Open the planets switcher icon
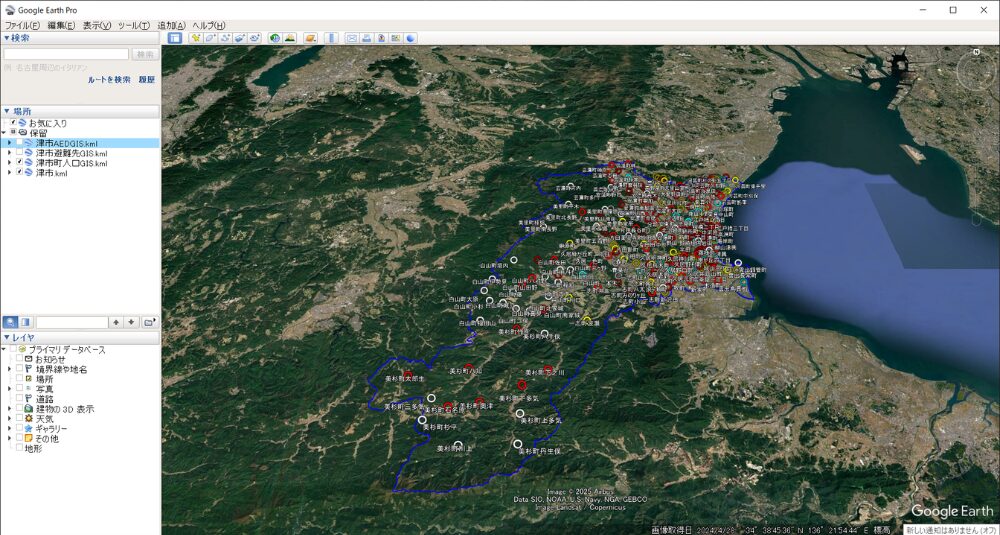Viewport: 1000px width, 535px height. pos(310,38)
